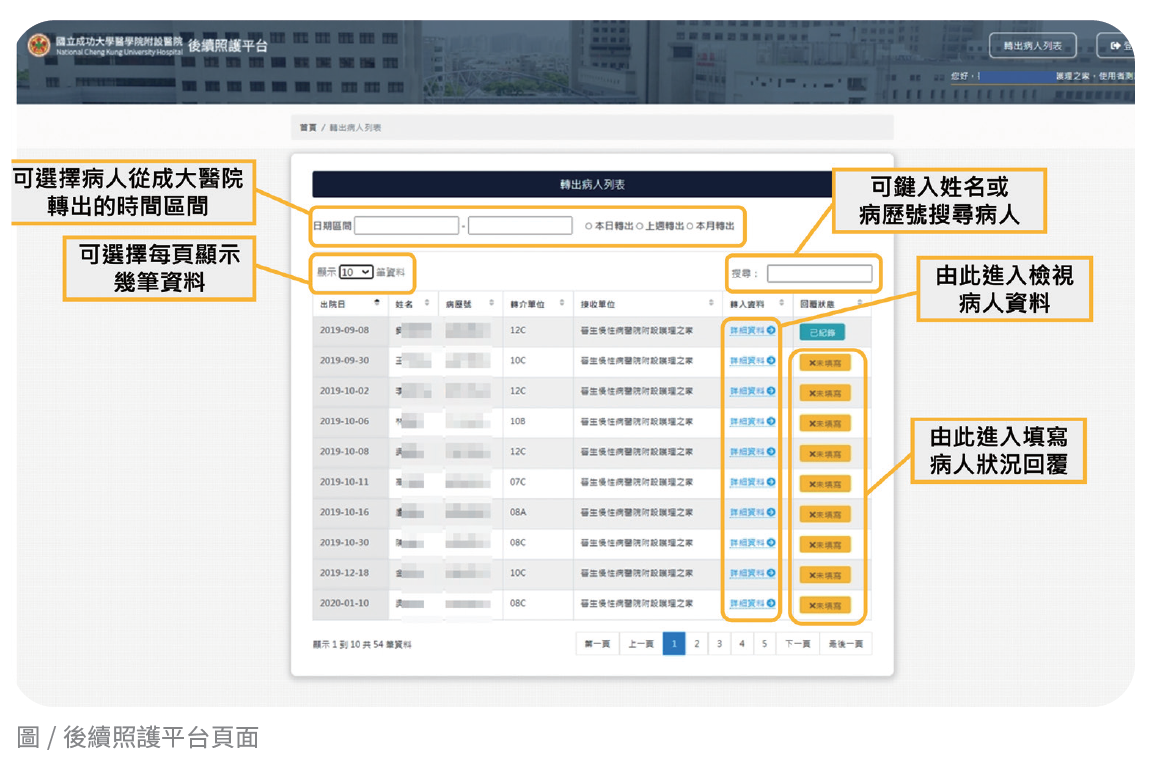Open 詳細資料 link for 2020-01-10 row
The image size is (1152, 763).
pyautogui.click(x=747, y=604)
